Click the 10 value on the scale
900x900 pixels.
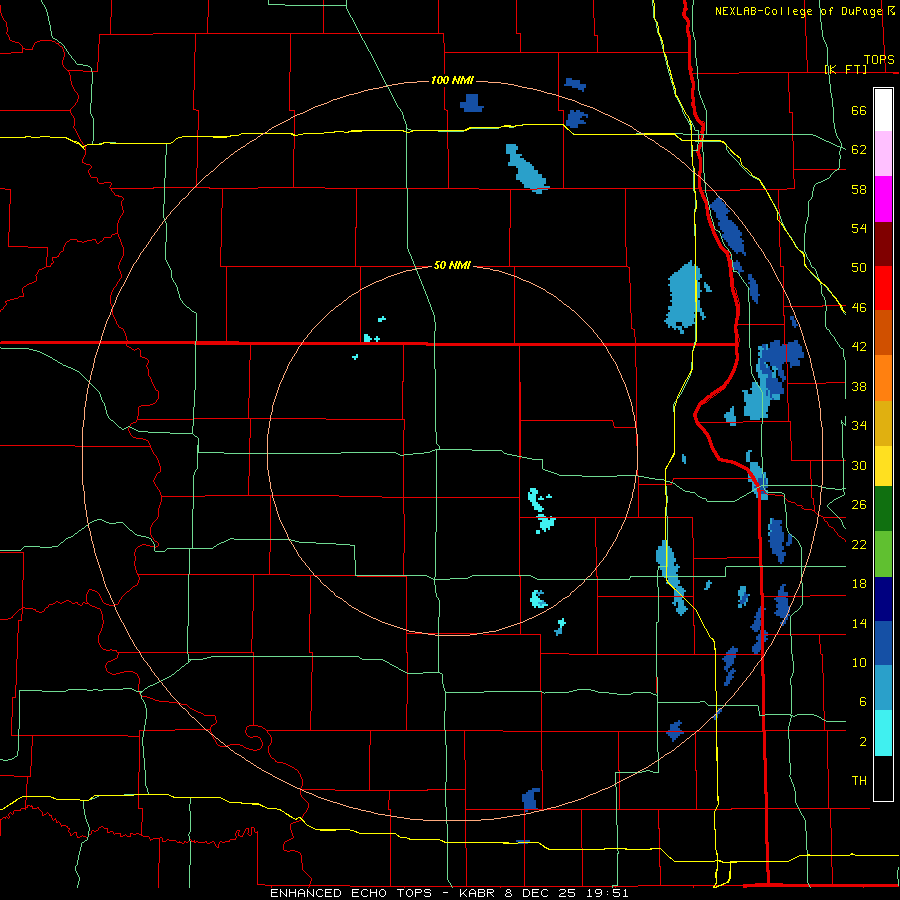coord(859,662)
